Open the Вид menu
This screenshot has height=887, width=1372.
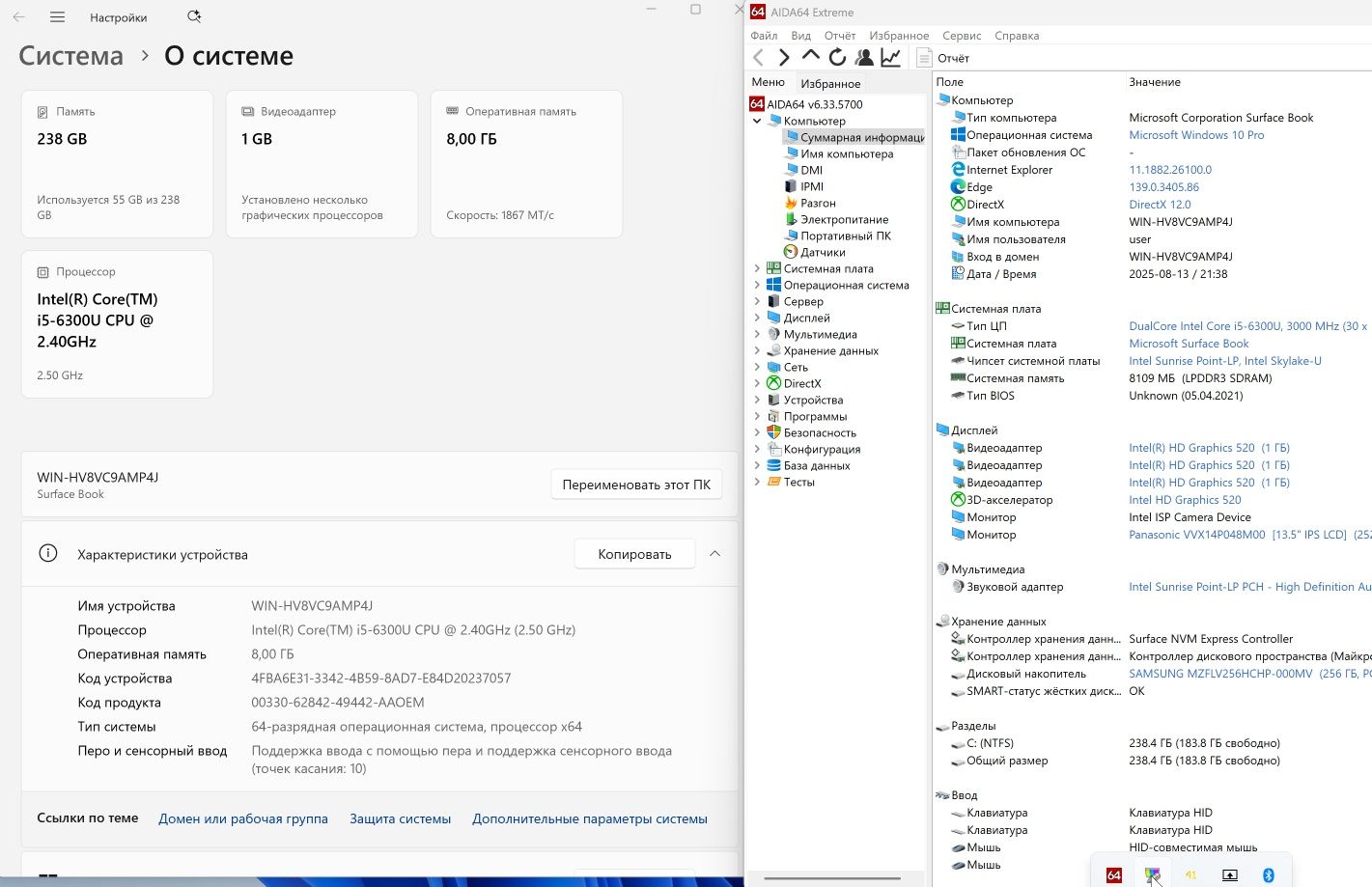801,36
